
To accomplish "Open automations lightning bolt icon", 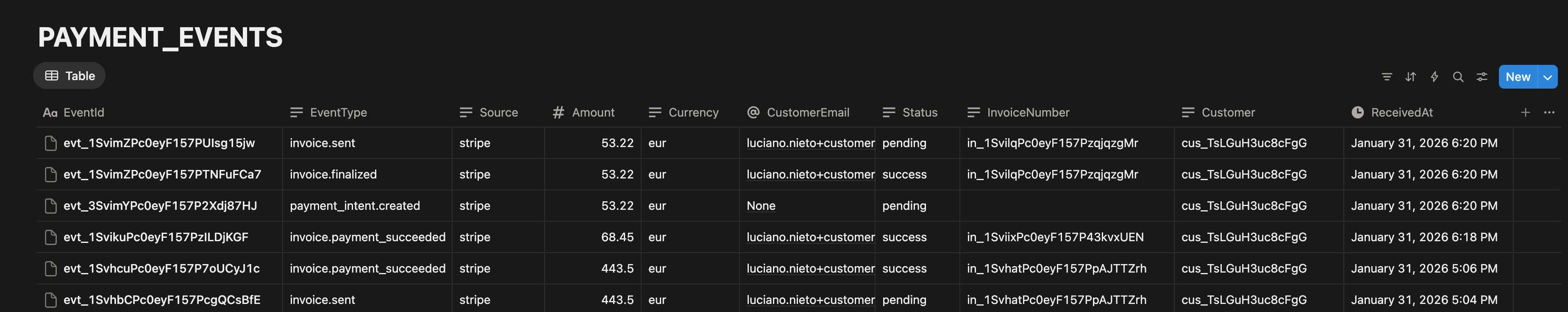I will pyautogui.click(x=1434, y=77).
